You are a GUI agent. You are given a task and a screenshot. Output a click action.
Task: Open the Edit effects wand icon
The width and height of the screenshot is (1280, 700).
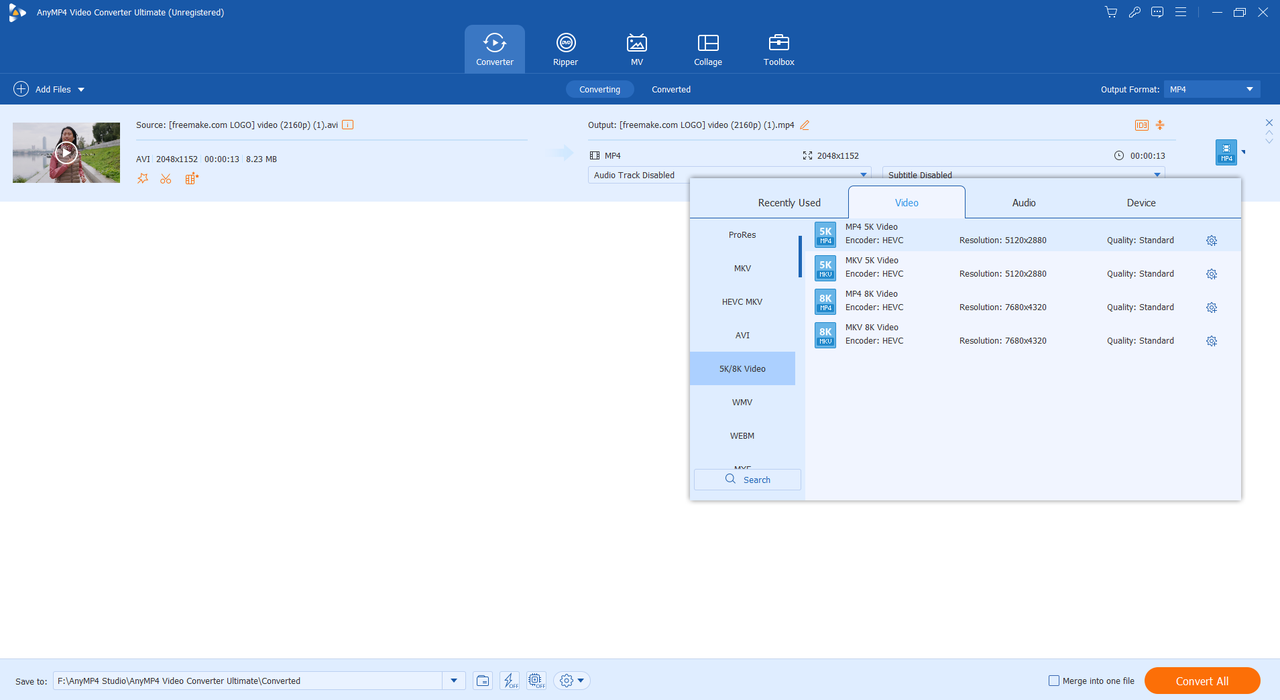click(x=142, y=179)
